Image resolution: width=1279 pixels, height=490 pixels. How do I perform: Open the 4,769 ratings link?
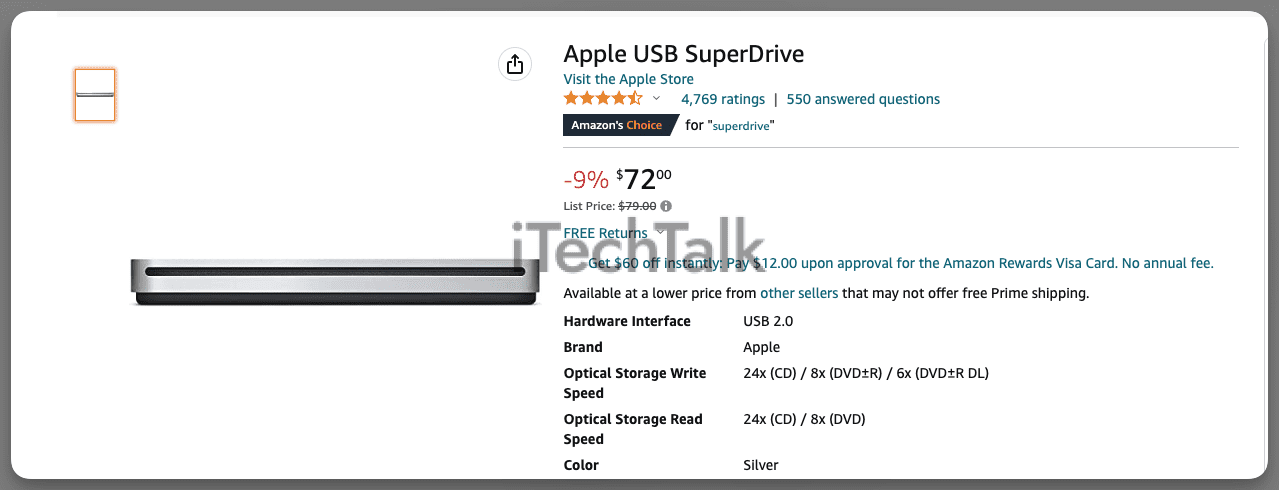[x=723, y=99]
